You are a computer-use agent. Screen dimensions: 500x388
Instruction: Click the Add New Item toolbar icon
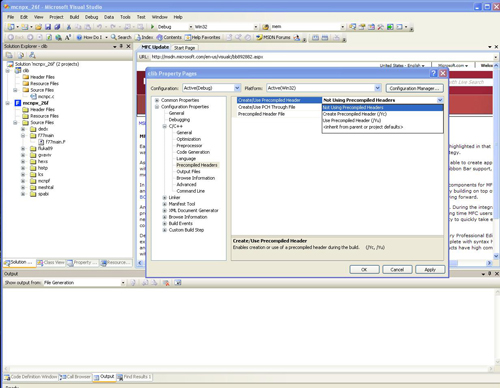[x=25, y=27]
